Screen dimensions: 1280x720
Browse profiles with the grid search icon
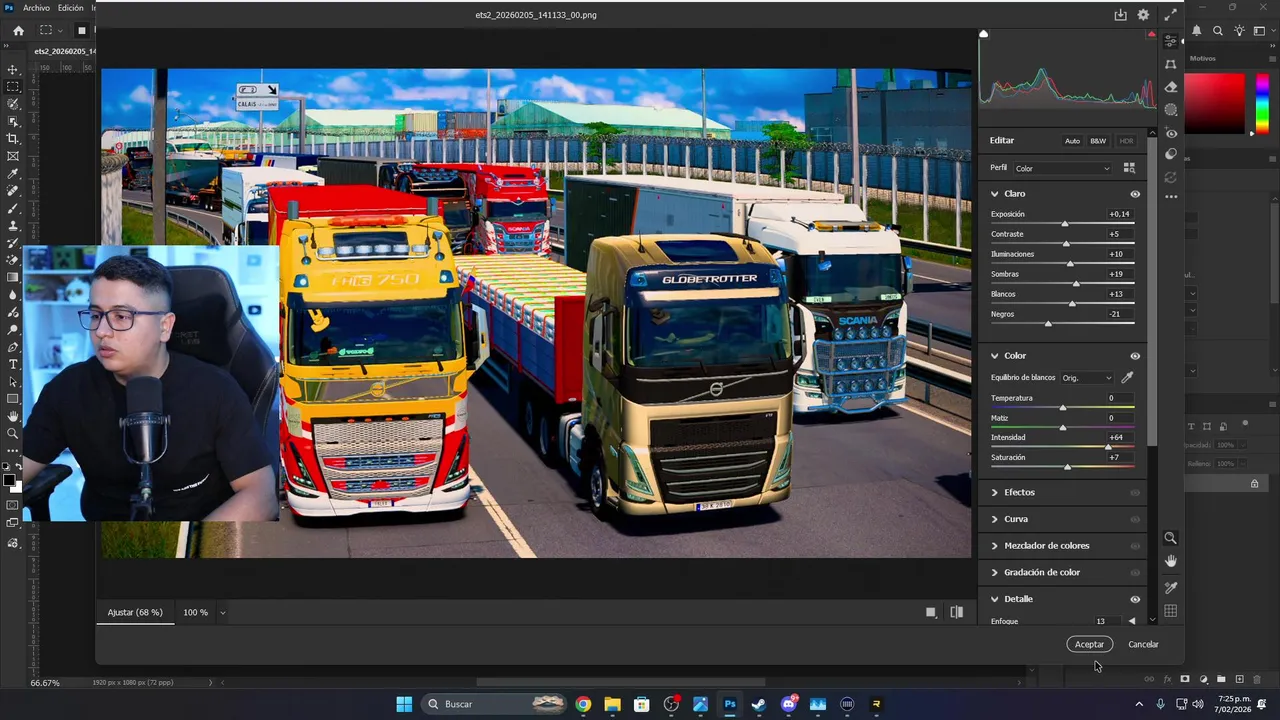click(x=1129, y=168)
